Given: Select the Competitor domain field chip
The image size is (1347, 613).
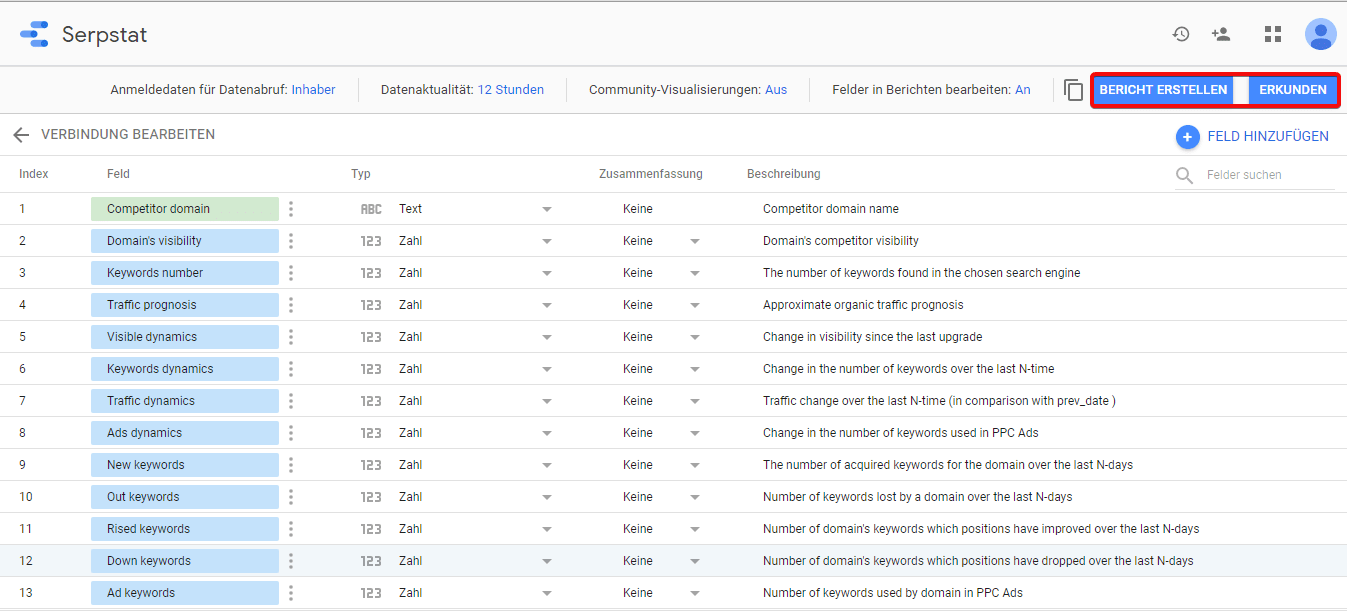Looking at the screenshot, I should coord(185,209).
